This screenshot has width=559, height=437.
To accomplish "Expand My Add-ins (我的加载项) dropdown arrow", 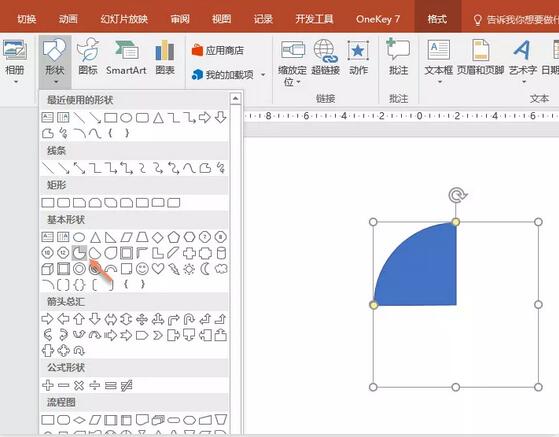I will [x=263, y=75].
